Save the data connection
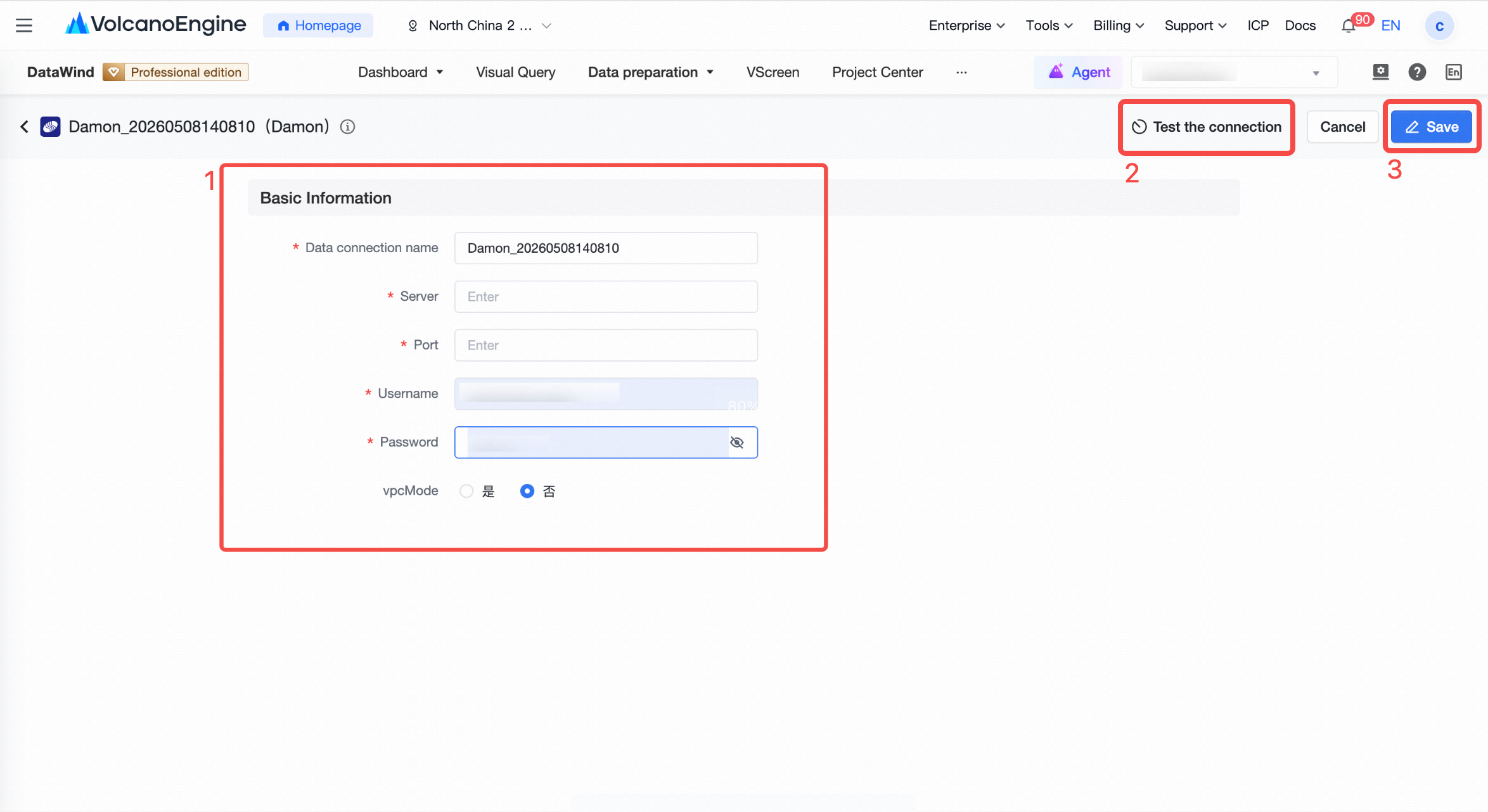The width and height of the screenshot is (1488, 812). pyautogui.click(x=1432, y=127)
